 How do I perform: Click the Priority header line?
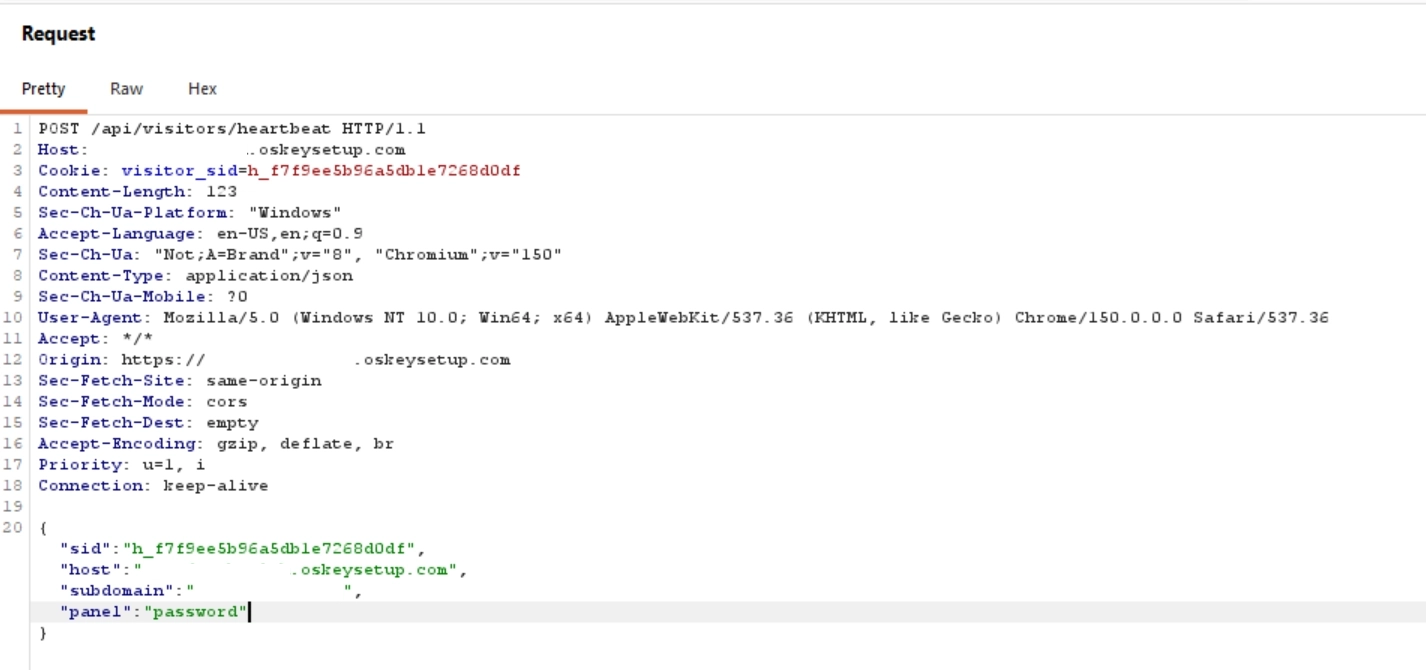tap(122, 465)
